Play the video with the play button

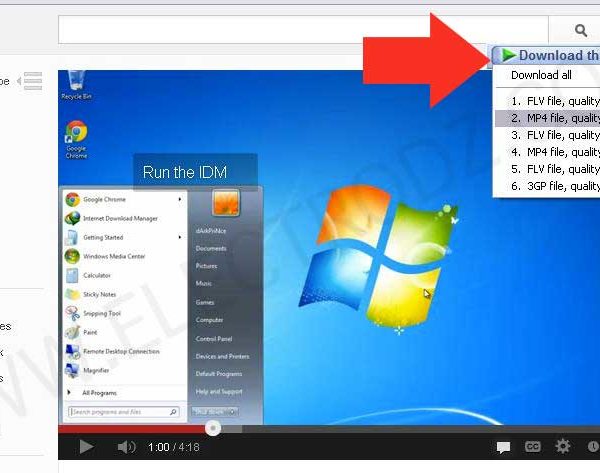coord(86,447)
